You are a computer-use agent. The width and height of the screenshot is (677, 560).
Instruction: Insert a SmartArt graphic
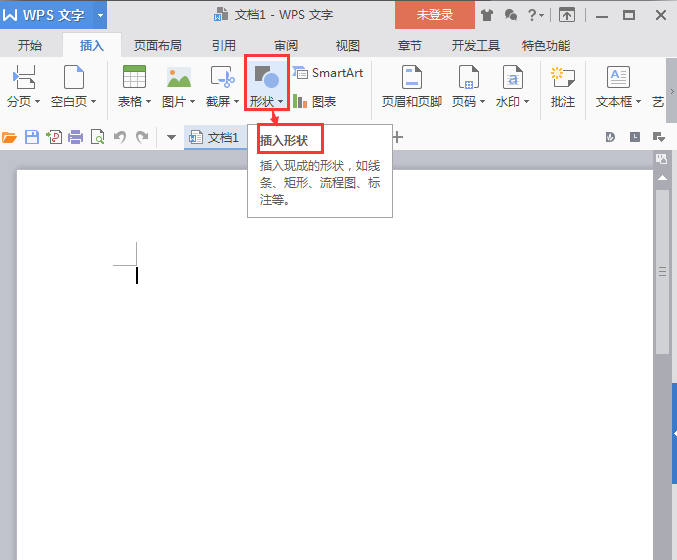pyautogui.click(x=328, y=73)
